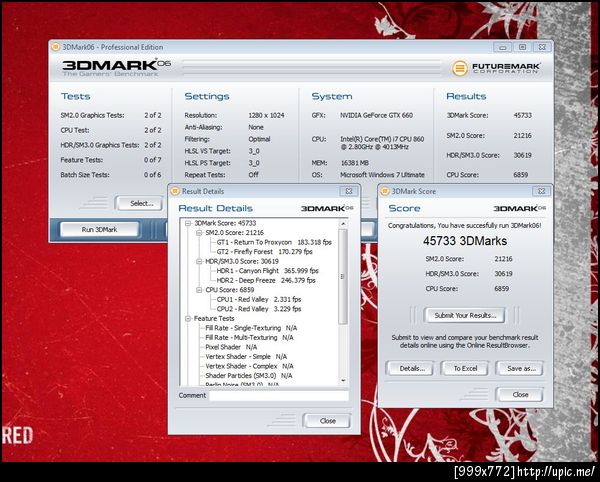Viewport: 600px width, 482px height.
Task: Click the 3DMark06 logo in main window
Action: pyautogui.click(x=116, y=67)
